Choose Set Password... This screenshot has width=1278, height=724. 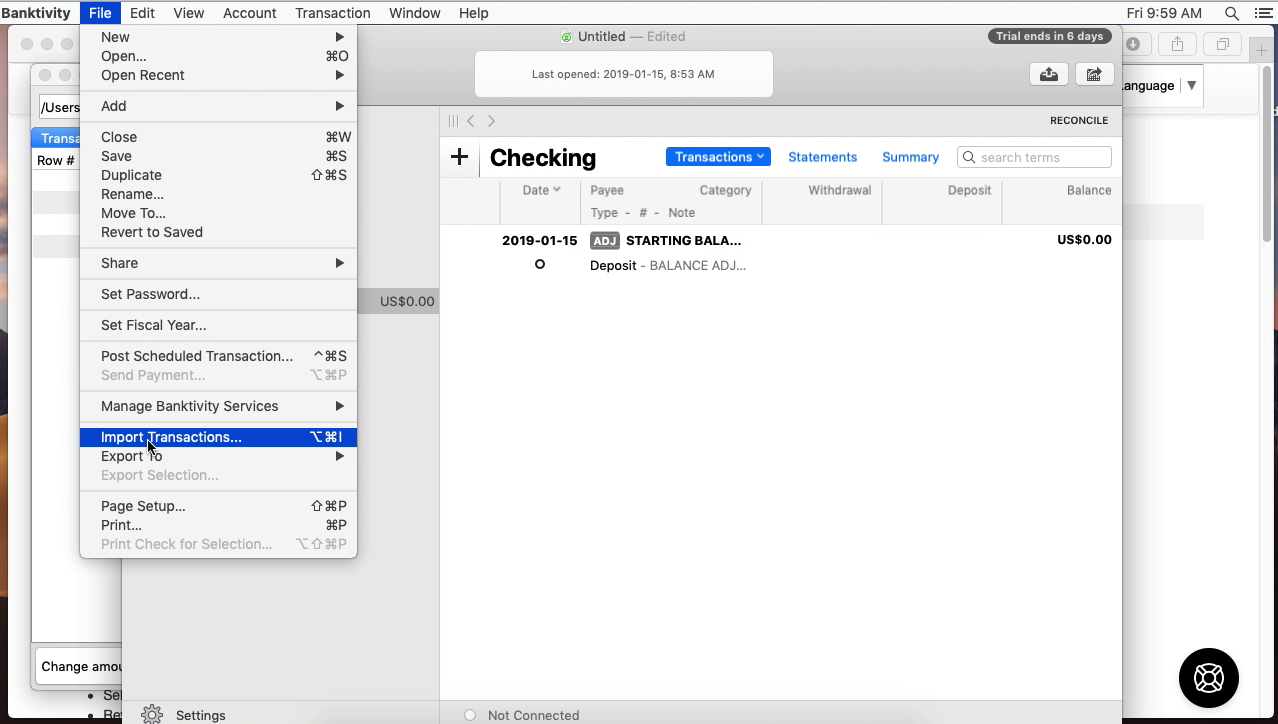click(218, 294)
